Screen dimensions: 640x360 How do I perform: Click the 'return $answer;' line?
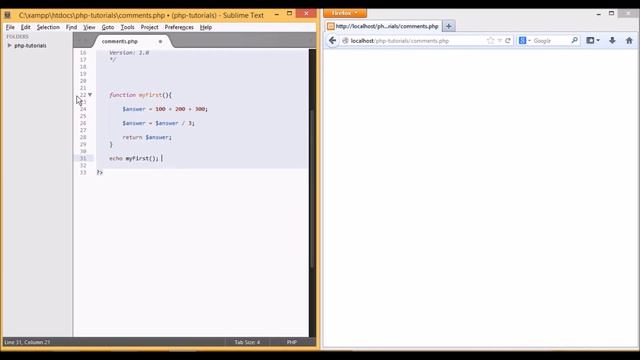147,137
